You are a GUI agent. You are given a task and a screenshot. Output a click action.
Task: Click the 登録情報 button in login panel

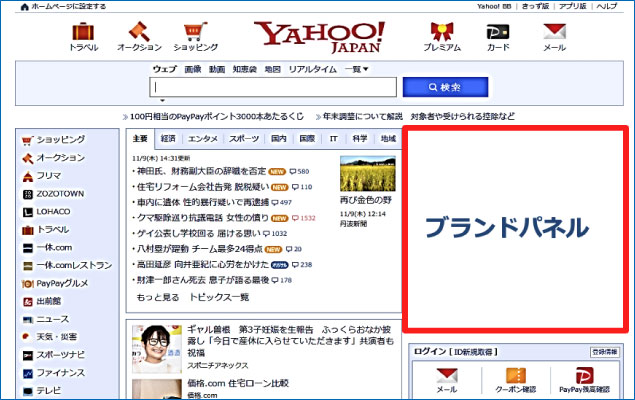(605, 352)
